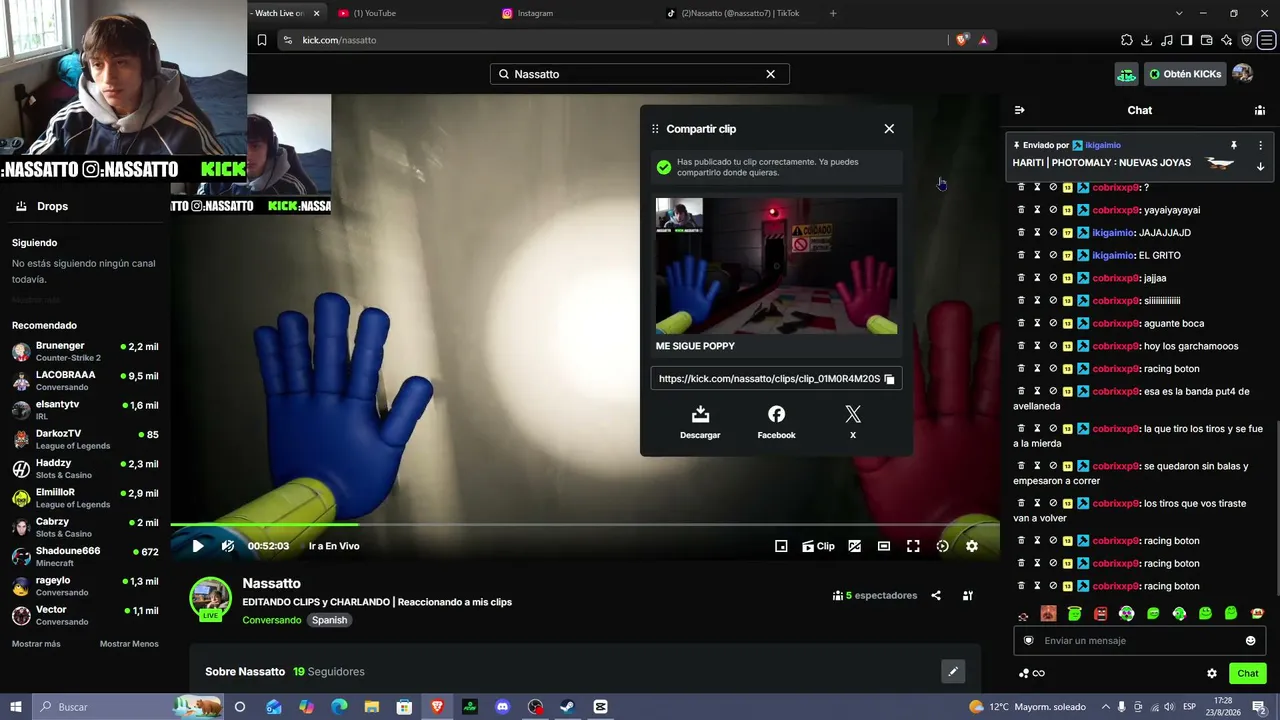1280x720 pixels.
Task: Open player playback settings gear
Action: pyautogui.click(x=972, y=546)
